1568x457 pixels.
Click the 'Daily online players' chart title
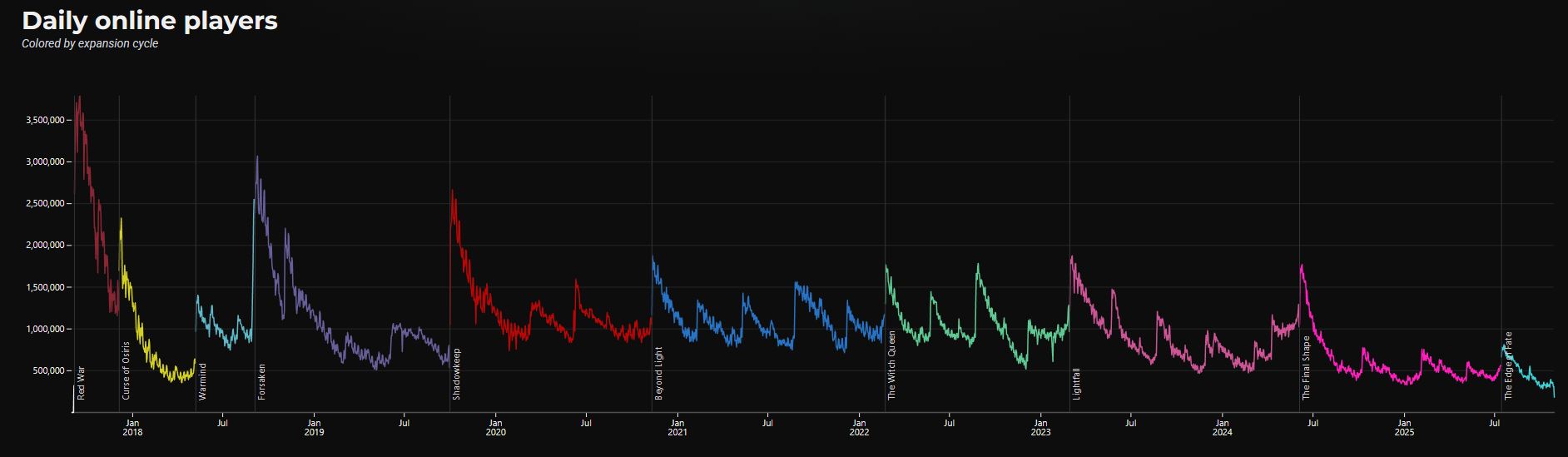(150, 21)
